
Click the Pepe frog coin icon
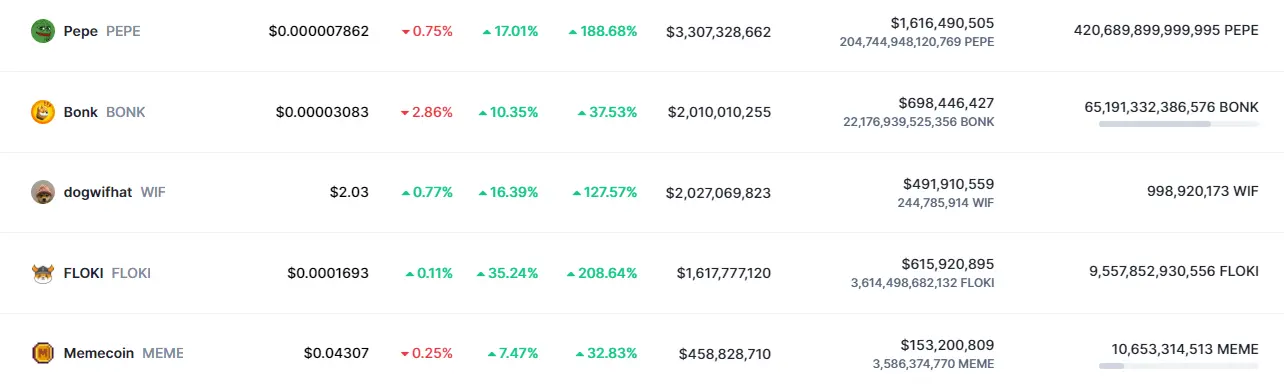[x=42, y=31]
